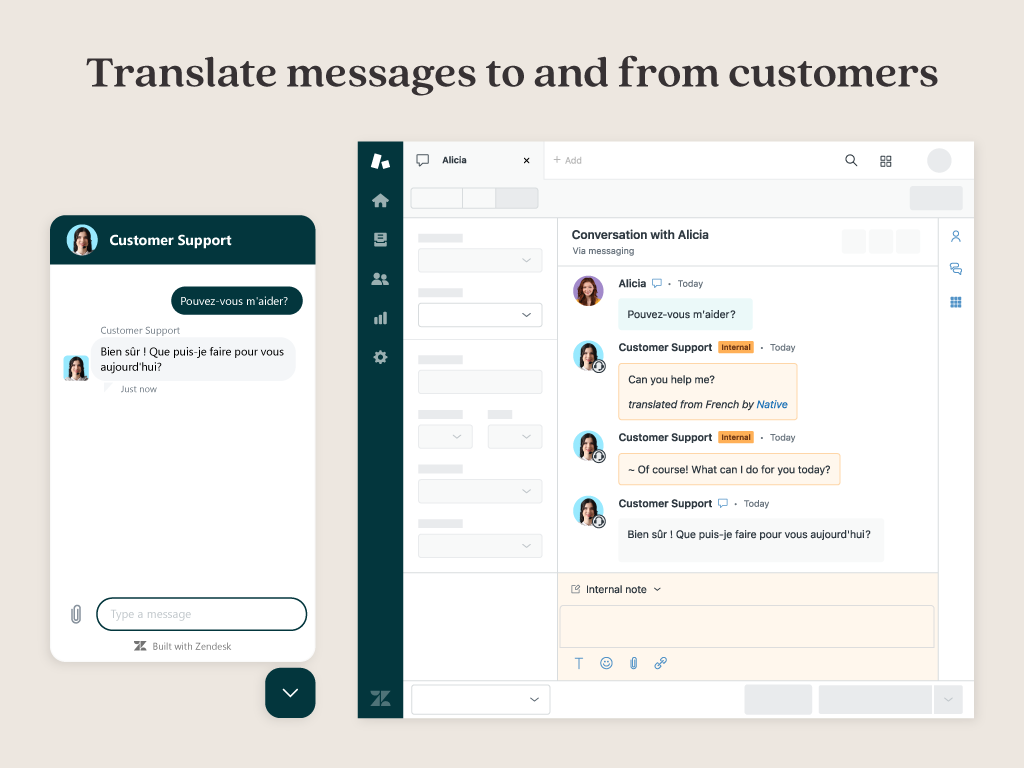The image size is (1024, 768).
Task: Open Customers icon in sidebar
Action: pyautogui.click(x=380, y=279)
